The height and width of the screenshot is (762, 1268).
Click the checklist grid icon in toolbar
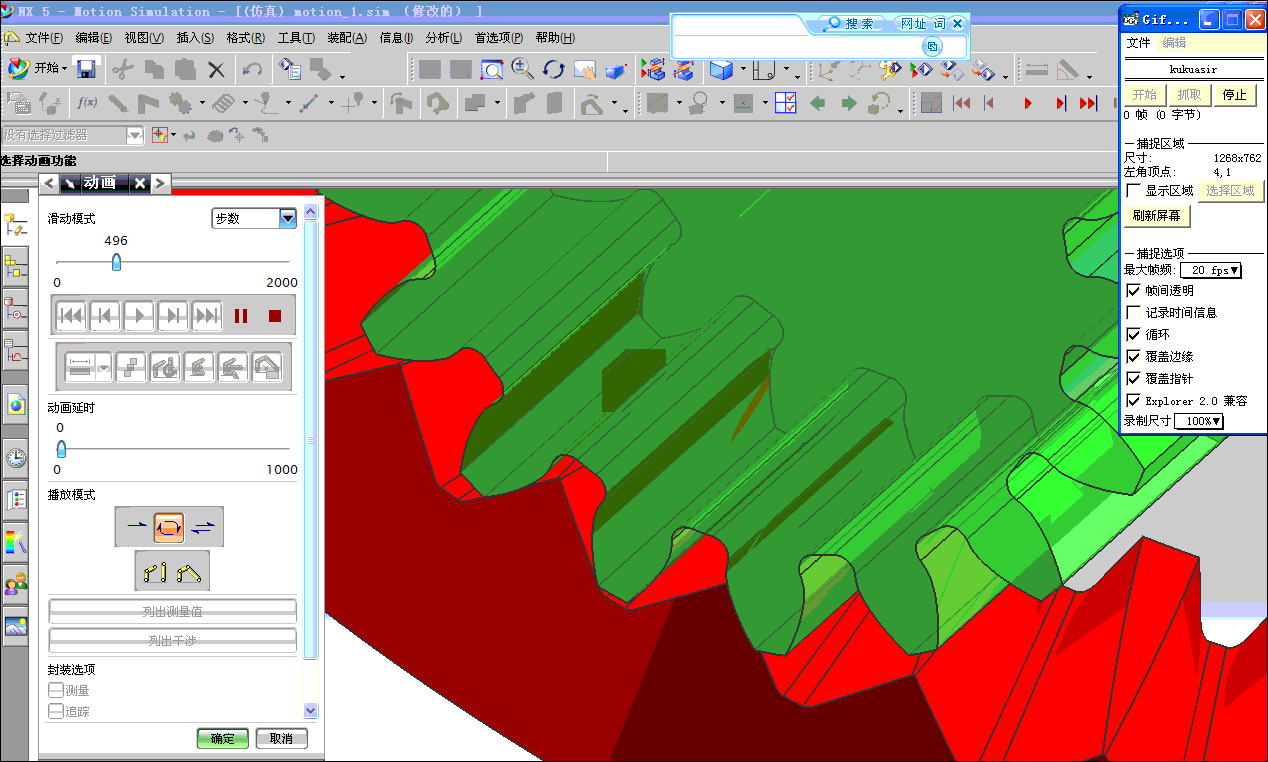pyautogui.click(x=785, y=102)
